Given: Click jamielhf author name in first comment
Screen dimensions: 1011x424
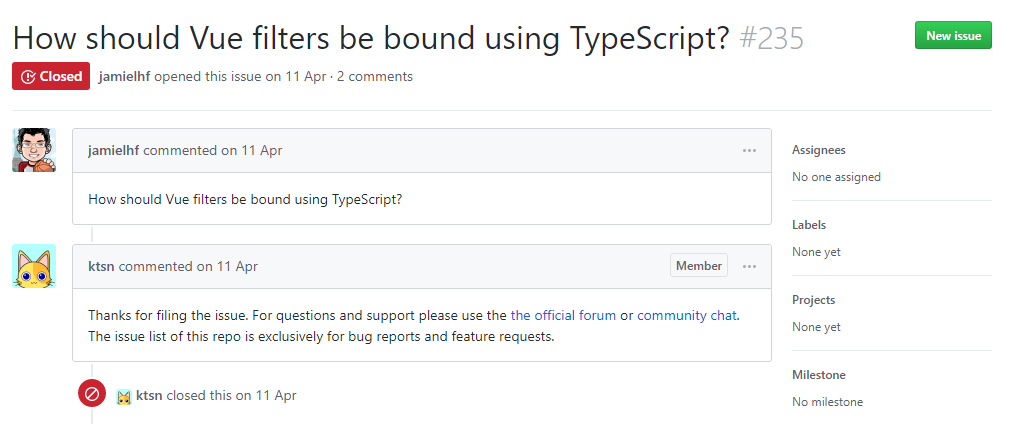Looking at the screenshot, I should point(114,150).
